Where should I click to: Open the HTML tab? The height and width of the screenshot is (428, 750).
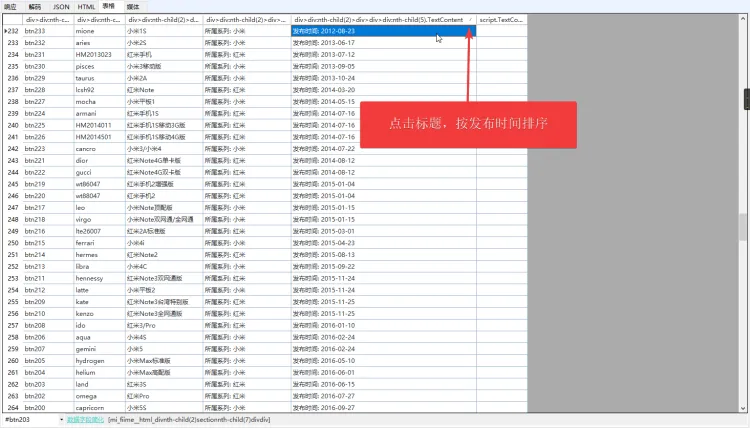tap(86, 7)
